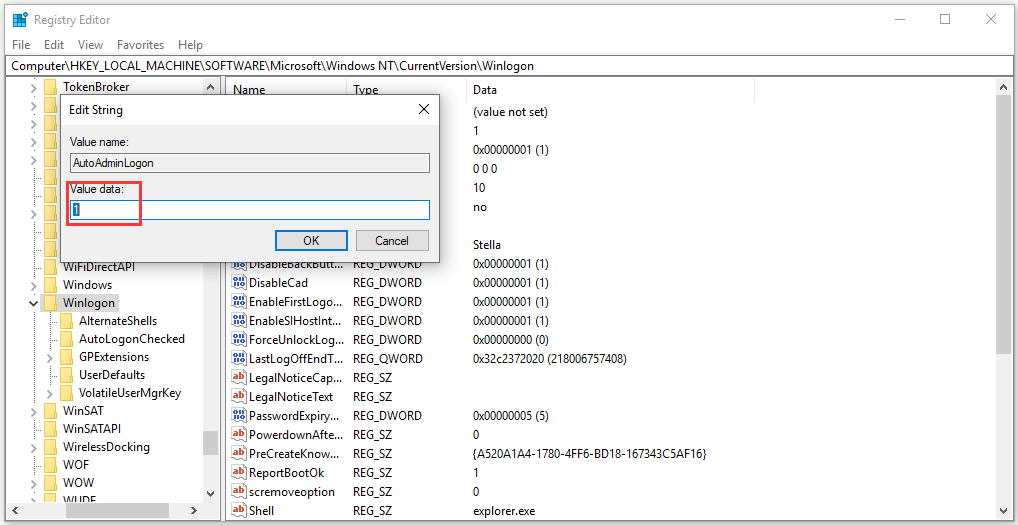Click the Shell string value icon

pyautogui.click(x=239, y=511)
